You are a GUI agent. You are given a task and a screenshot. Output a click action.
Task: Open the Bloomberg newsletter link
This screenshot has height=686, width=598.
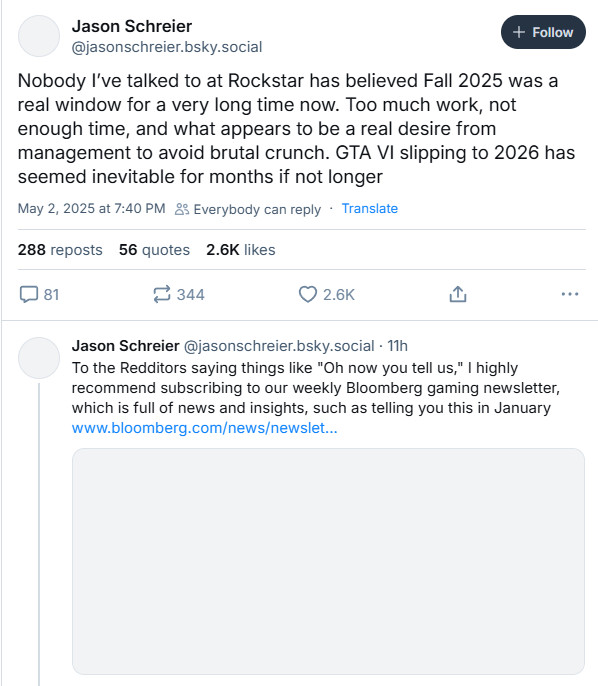point(204,428)
